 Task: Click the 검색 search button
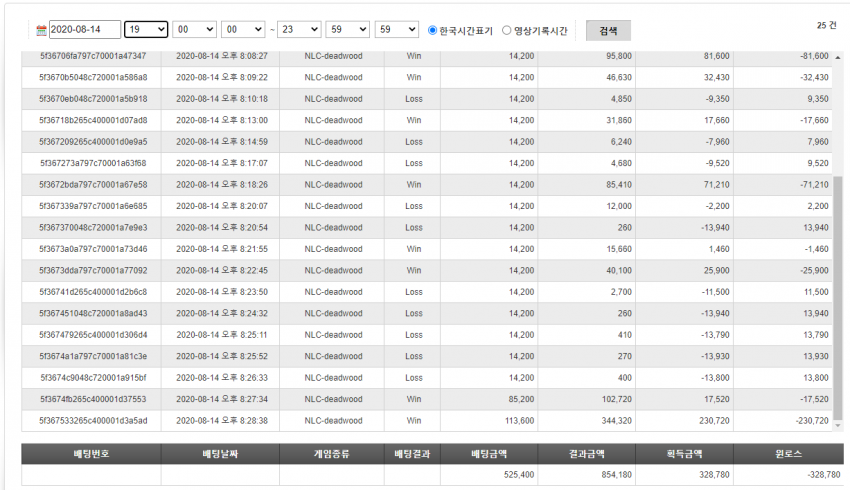[x=608, y=31]
